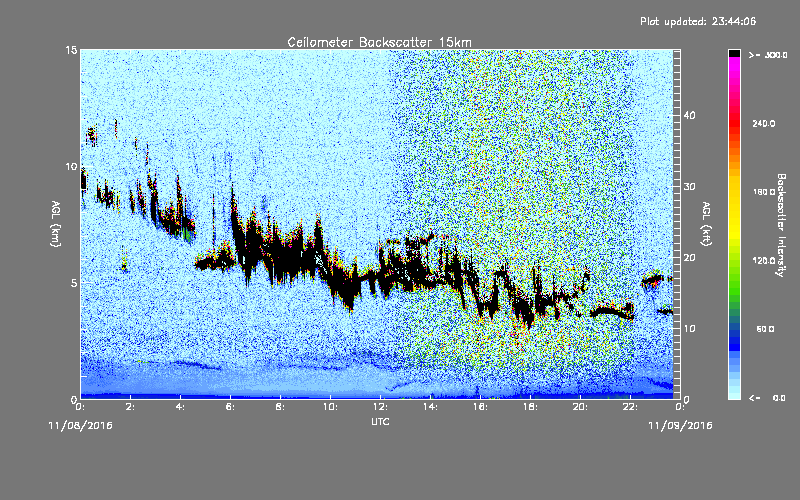Click the '12:' hour tick on time axis
The image size is (800, 500).
(380, 407)
